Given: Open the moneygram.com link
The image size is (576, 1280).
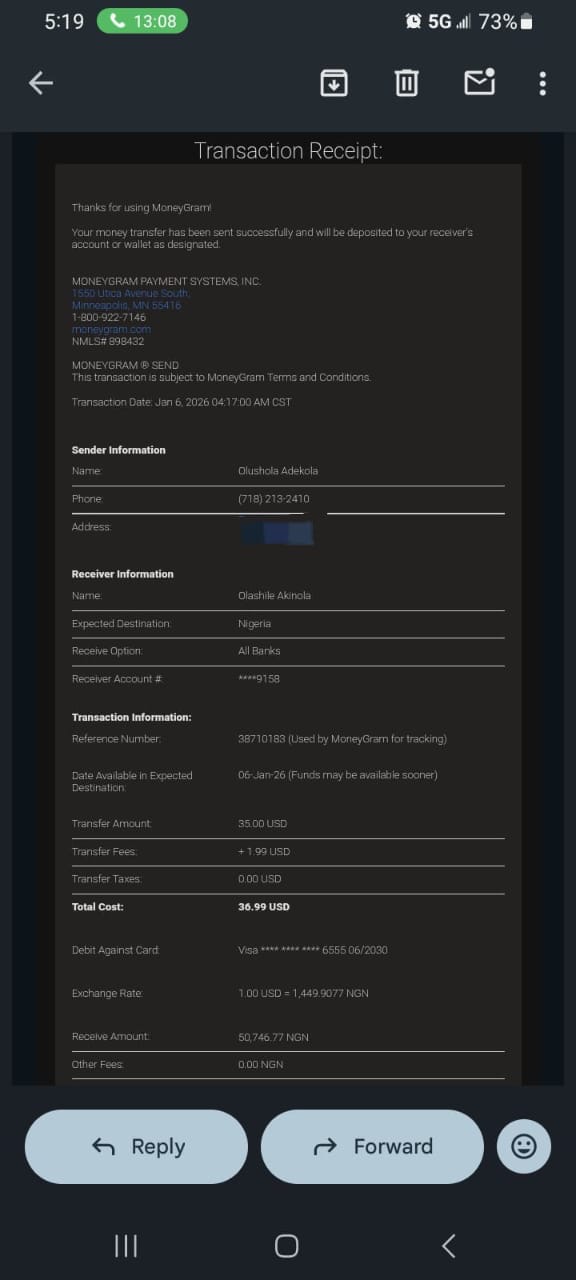Looking at the screenshot, I should click(111, 329).
